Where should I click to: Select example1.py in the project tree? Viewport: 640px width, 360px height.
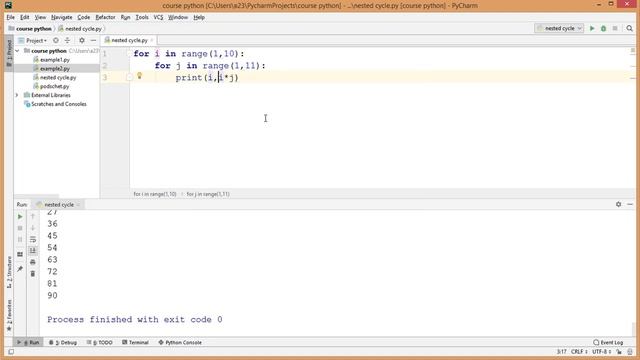click(x=55, y=60)
